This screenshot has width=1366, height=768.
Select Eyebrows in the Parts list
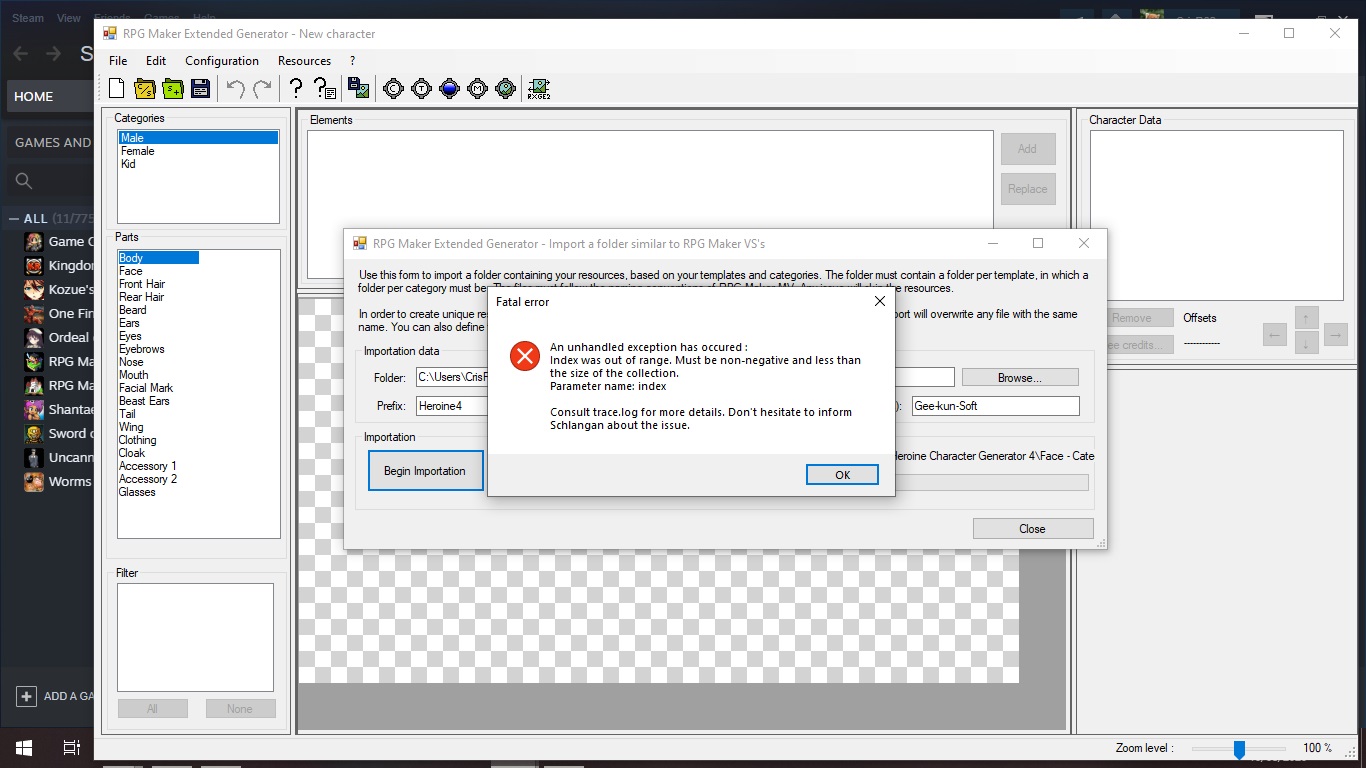142,349
